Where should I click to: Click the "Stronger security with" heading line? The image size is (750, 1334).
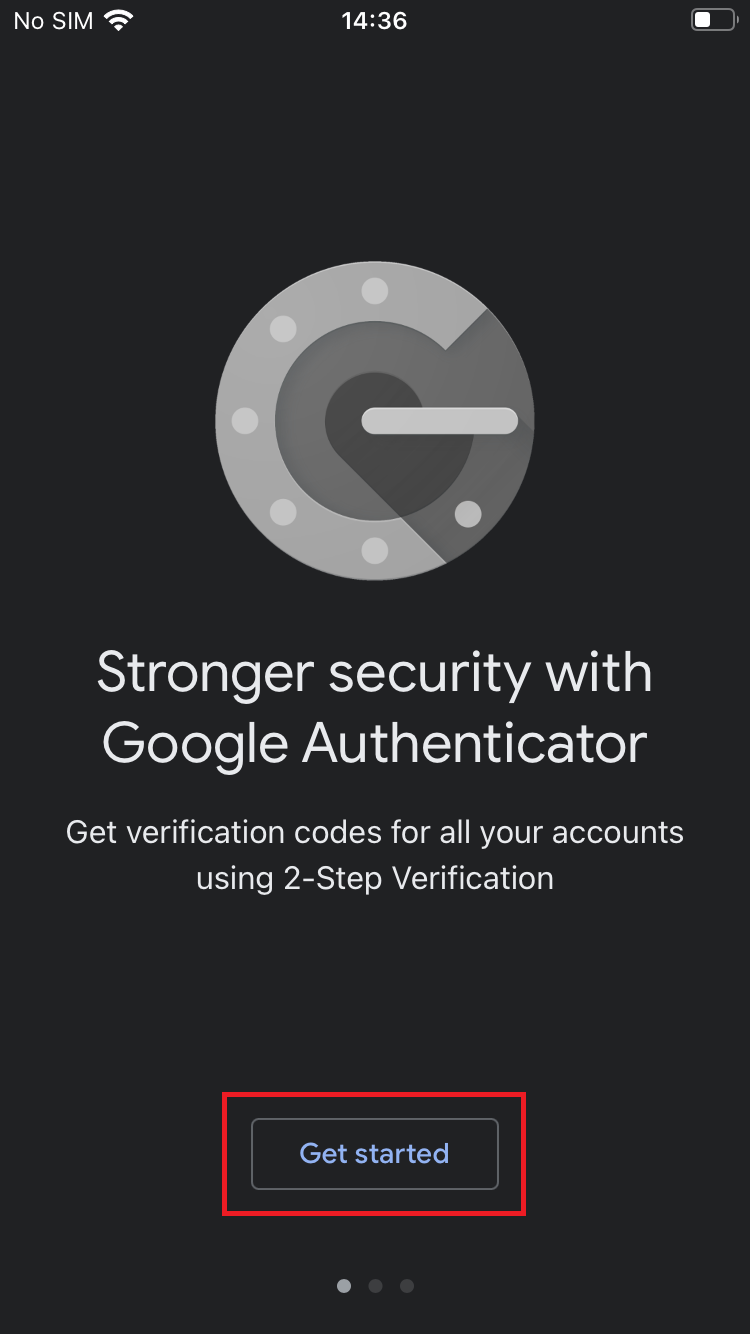pyautogui.click(x=375, y=673)
